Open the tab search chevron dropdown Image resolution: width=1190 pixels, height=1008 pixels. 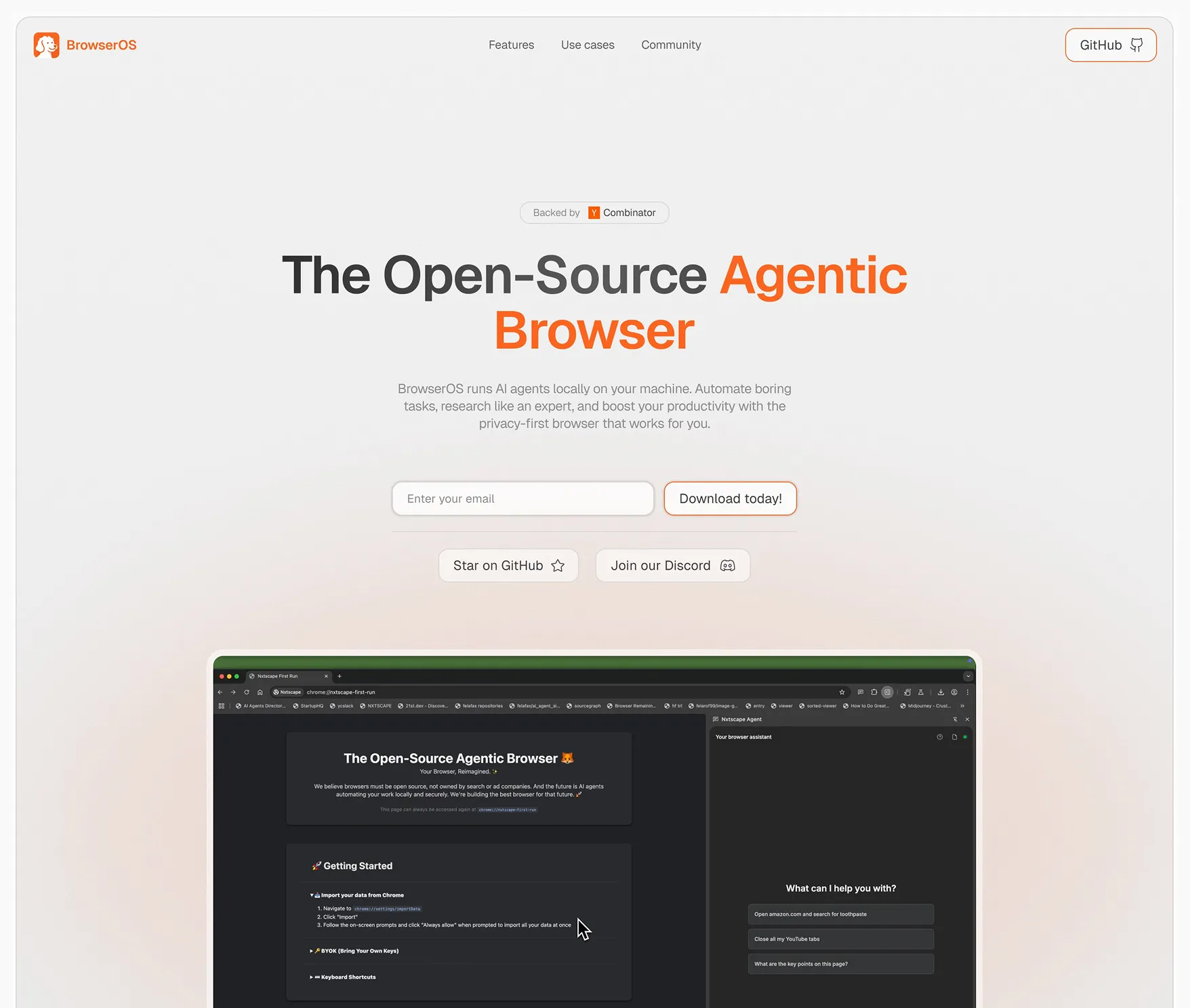point(968,676)
